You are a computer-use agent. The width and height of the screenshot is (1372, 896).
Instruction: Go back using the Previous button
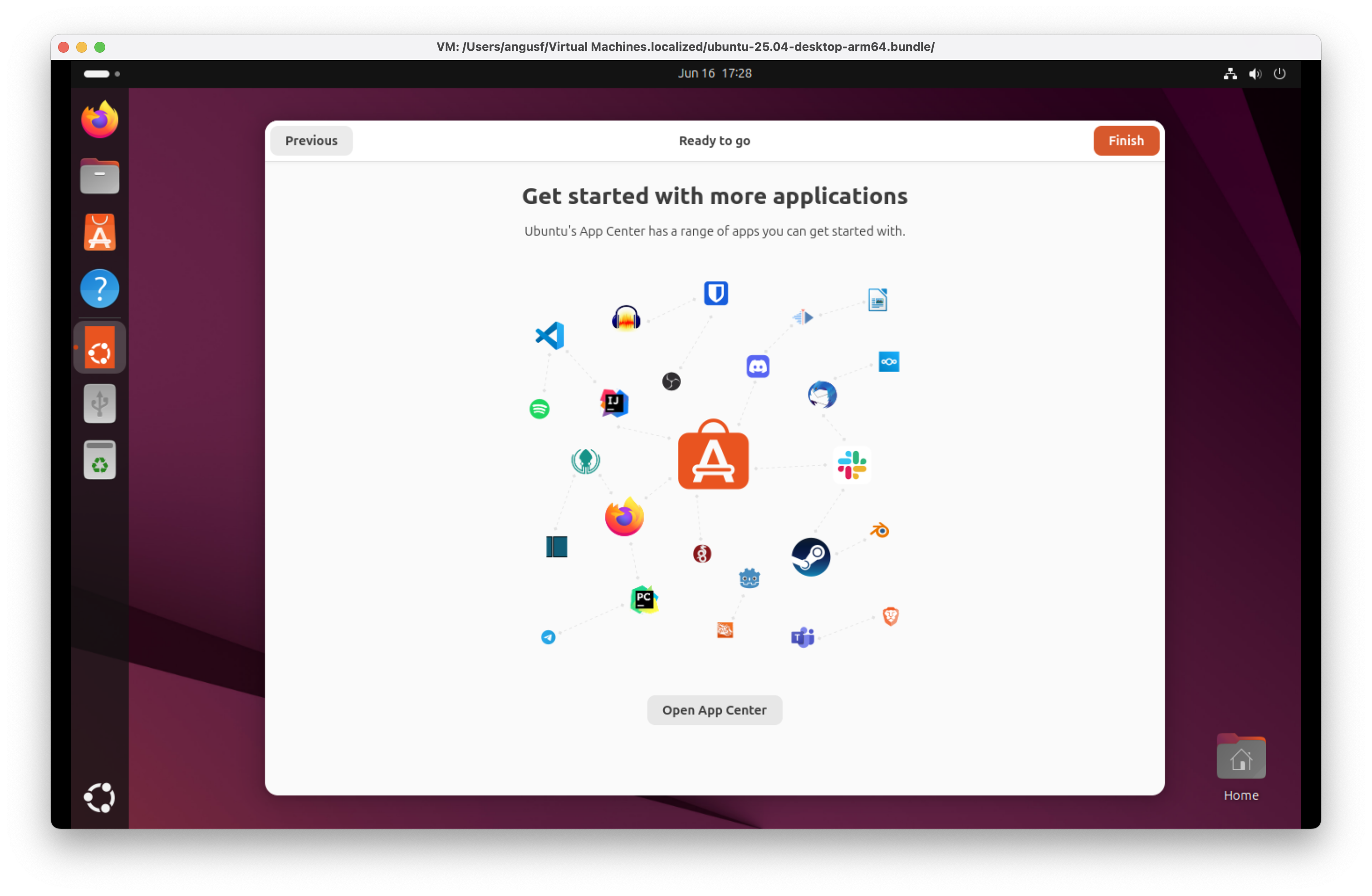pos(311,140)
